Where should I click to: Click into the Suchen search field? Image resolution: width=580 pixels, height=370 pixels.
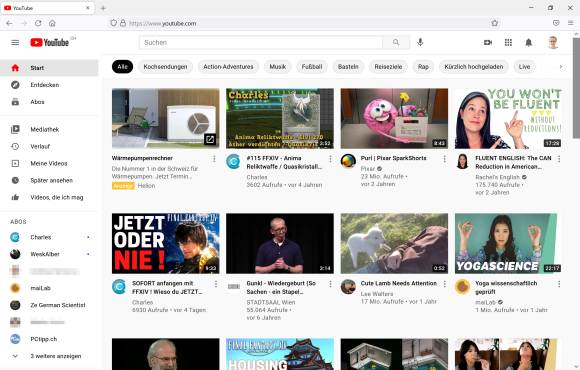click(261, 43)
